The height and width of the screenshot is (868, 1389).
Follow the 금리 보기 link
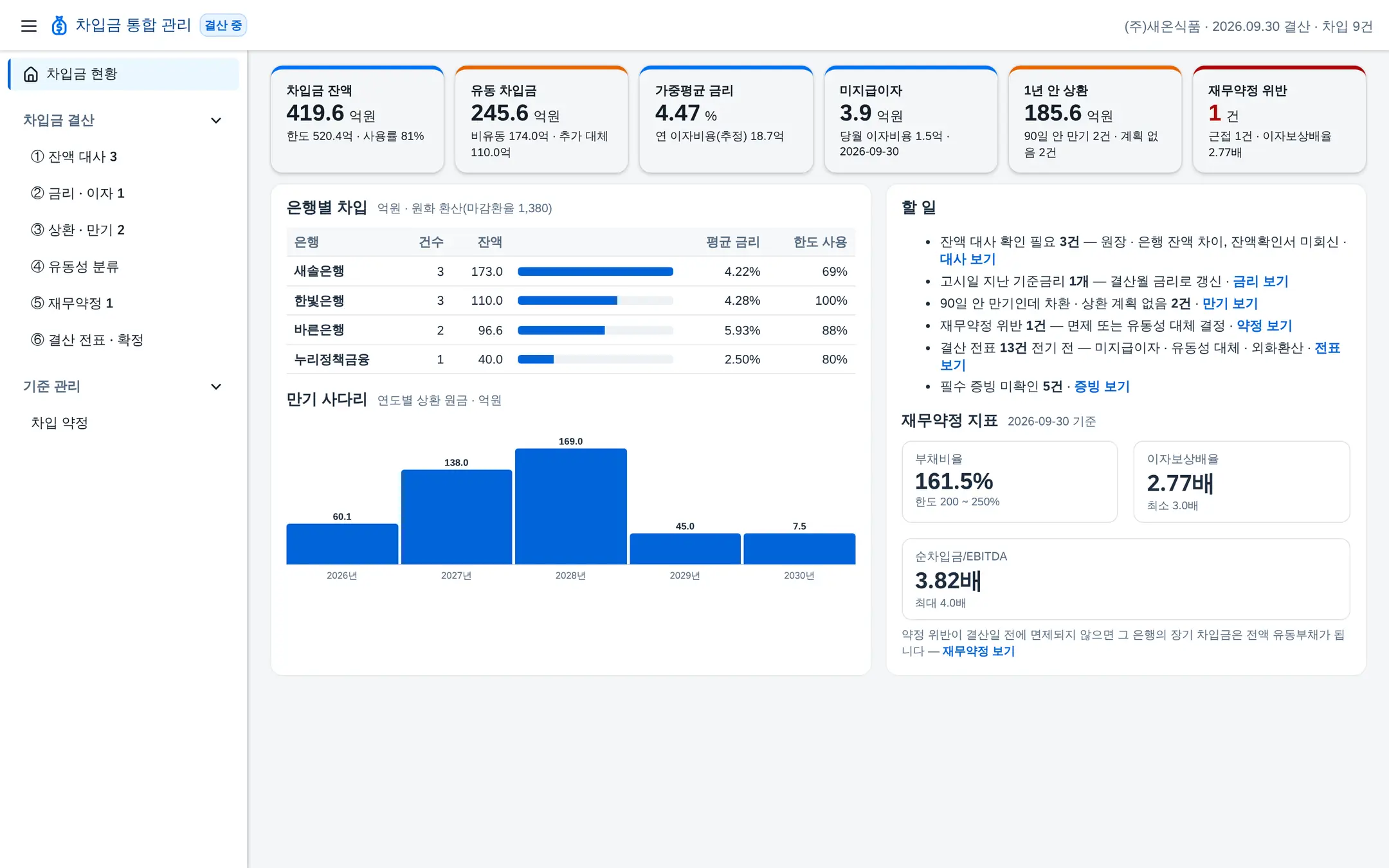(1260, 282)
